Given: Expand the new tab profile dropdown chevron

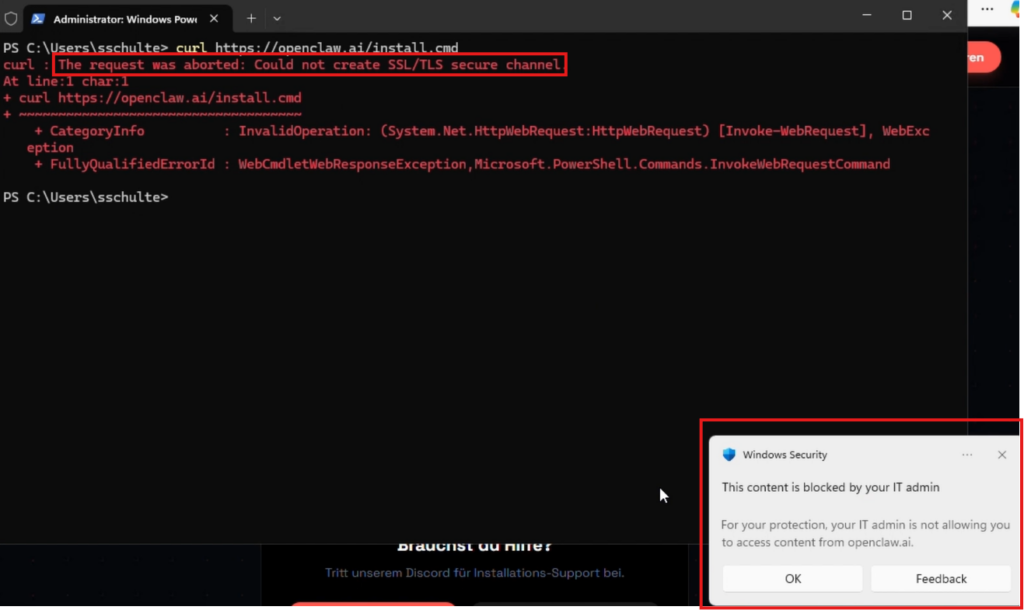Looking at the screenshot, I should point(277,18).
